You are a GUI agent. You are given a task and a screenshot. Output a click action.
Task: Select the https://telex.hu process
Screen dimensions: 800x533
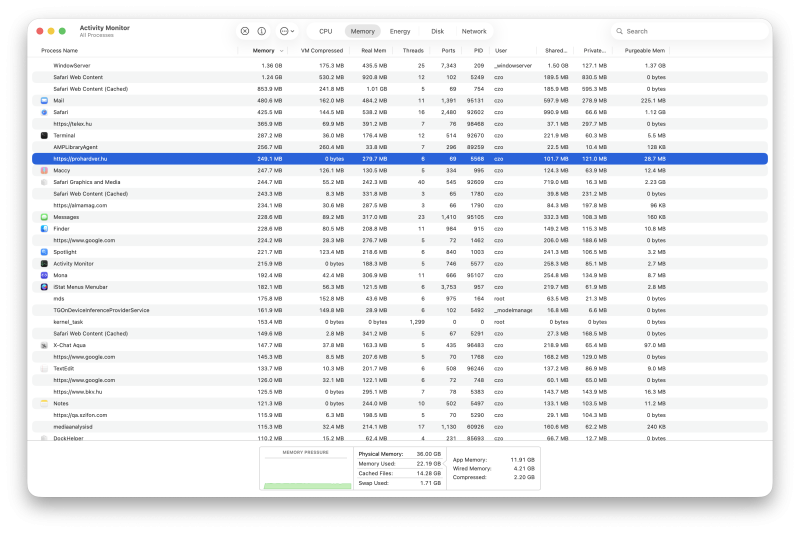tap(400, 124)
